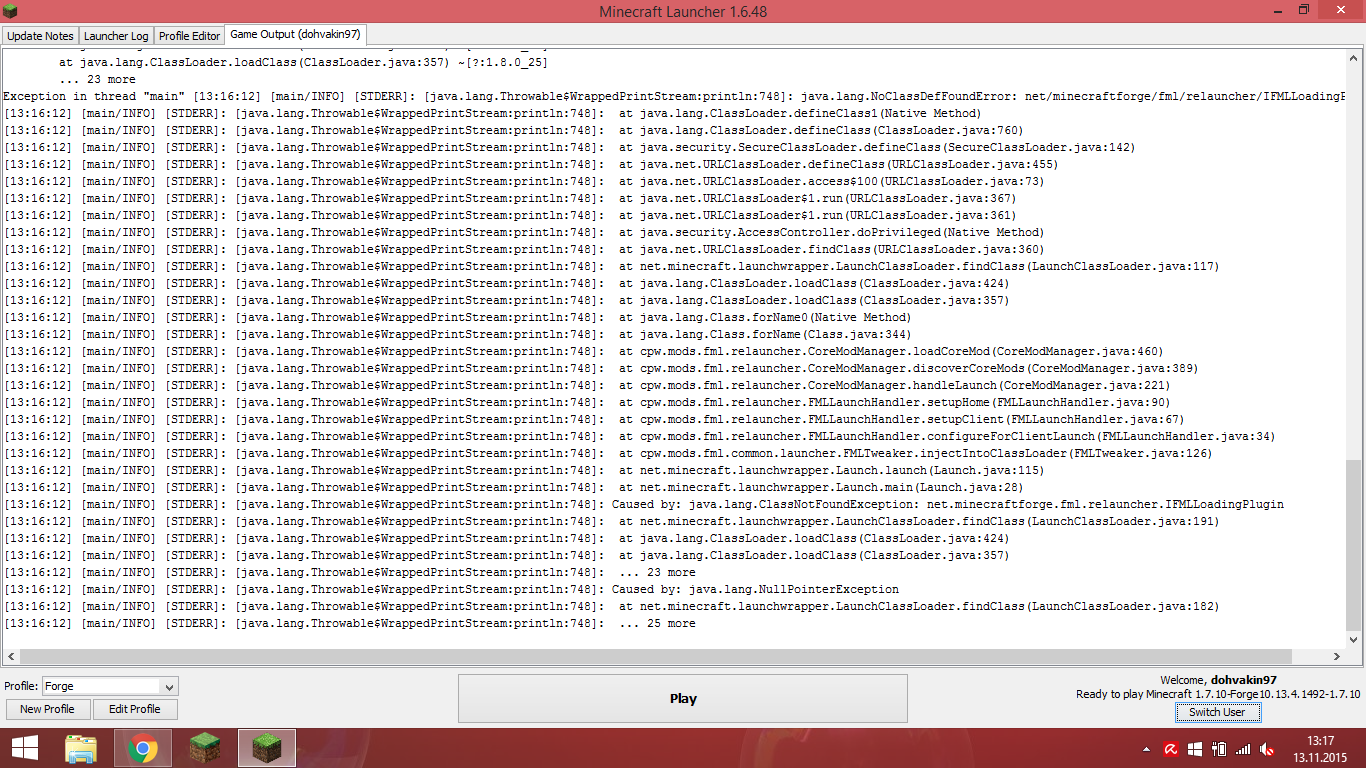This screenshot has height=768, width=1366.
Task: Check battery status in the system tray
Action: click(x=1219, y=749)
